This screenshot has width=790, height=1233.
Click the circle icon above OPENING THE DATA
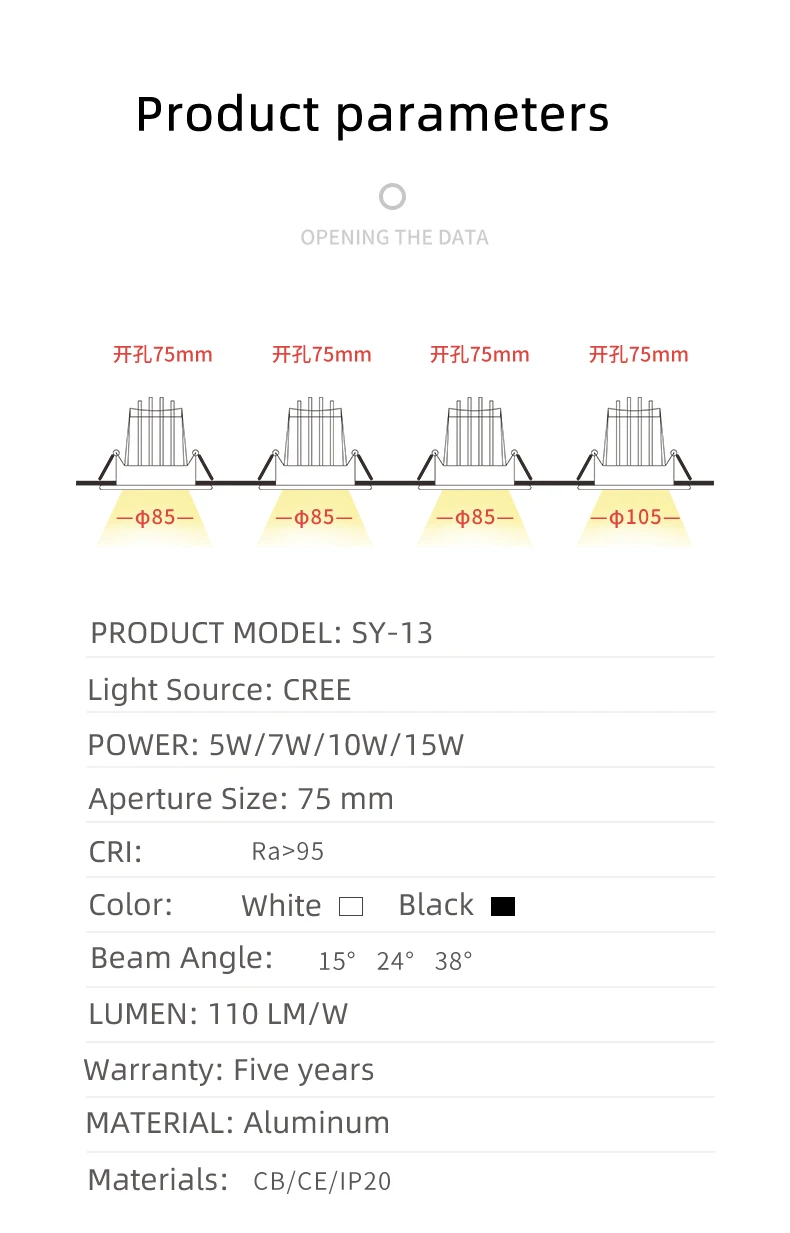coord(393,196)
